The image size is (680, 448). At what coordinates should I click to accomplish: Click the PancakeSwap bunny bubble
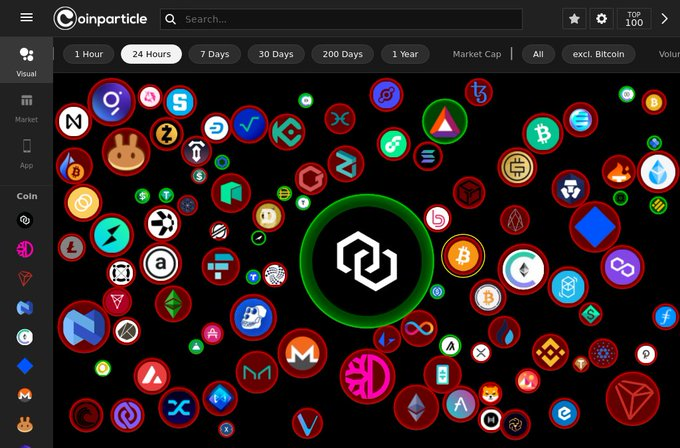click(126, 151)
